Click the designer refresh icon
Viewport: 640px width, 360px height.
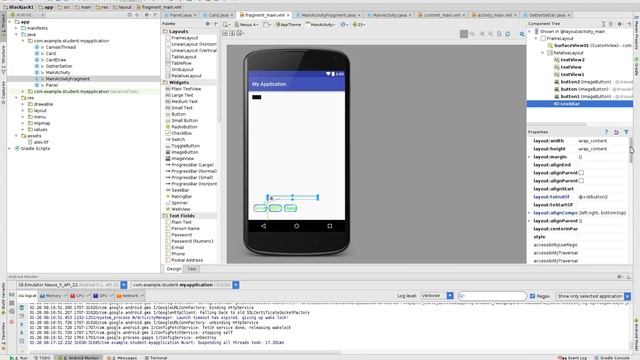click(x=508, y=34)
